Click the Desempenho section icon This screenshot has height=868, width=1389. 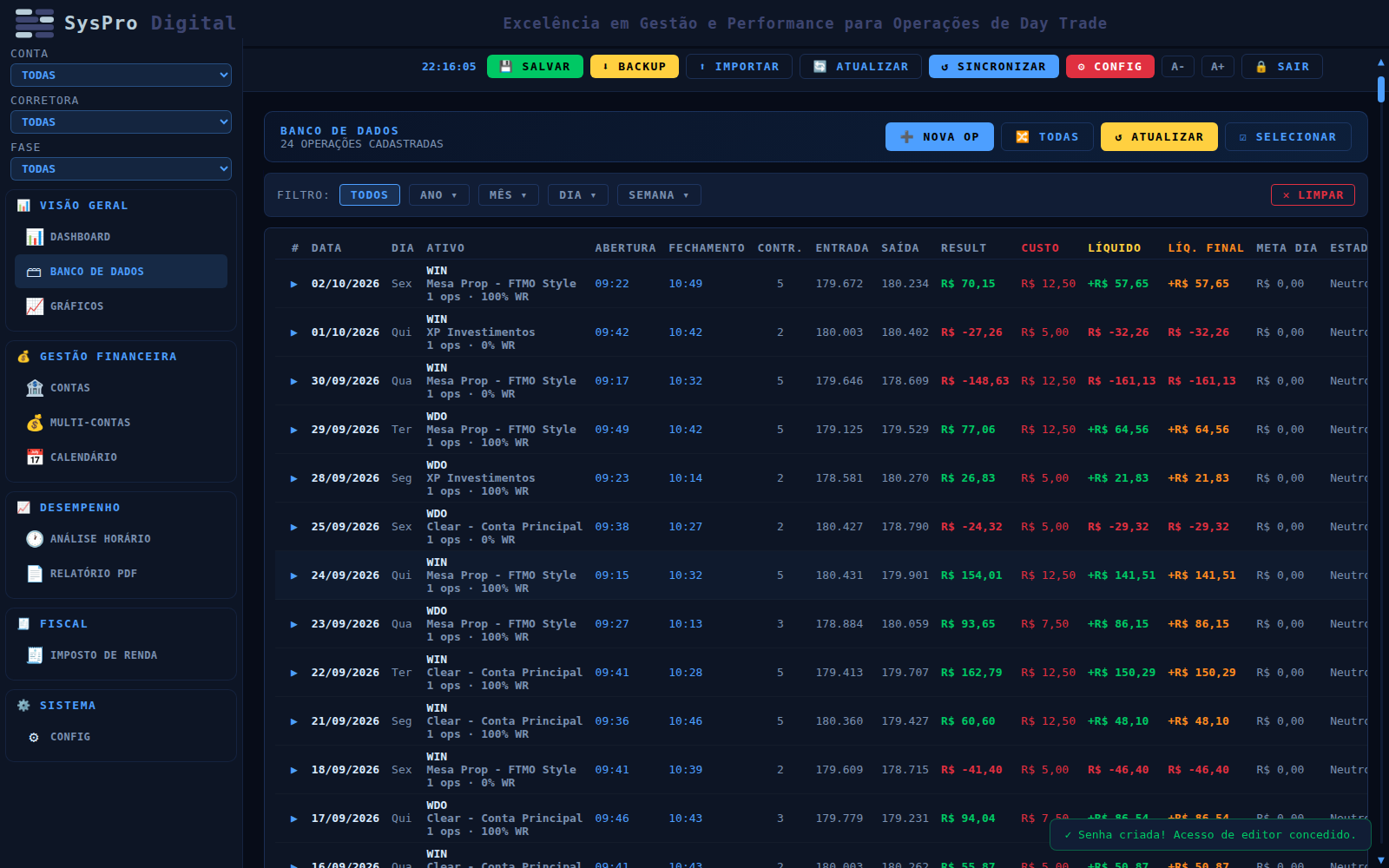[x=23, y=508]
